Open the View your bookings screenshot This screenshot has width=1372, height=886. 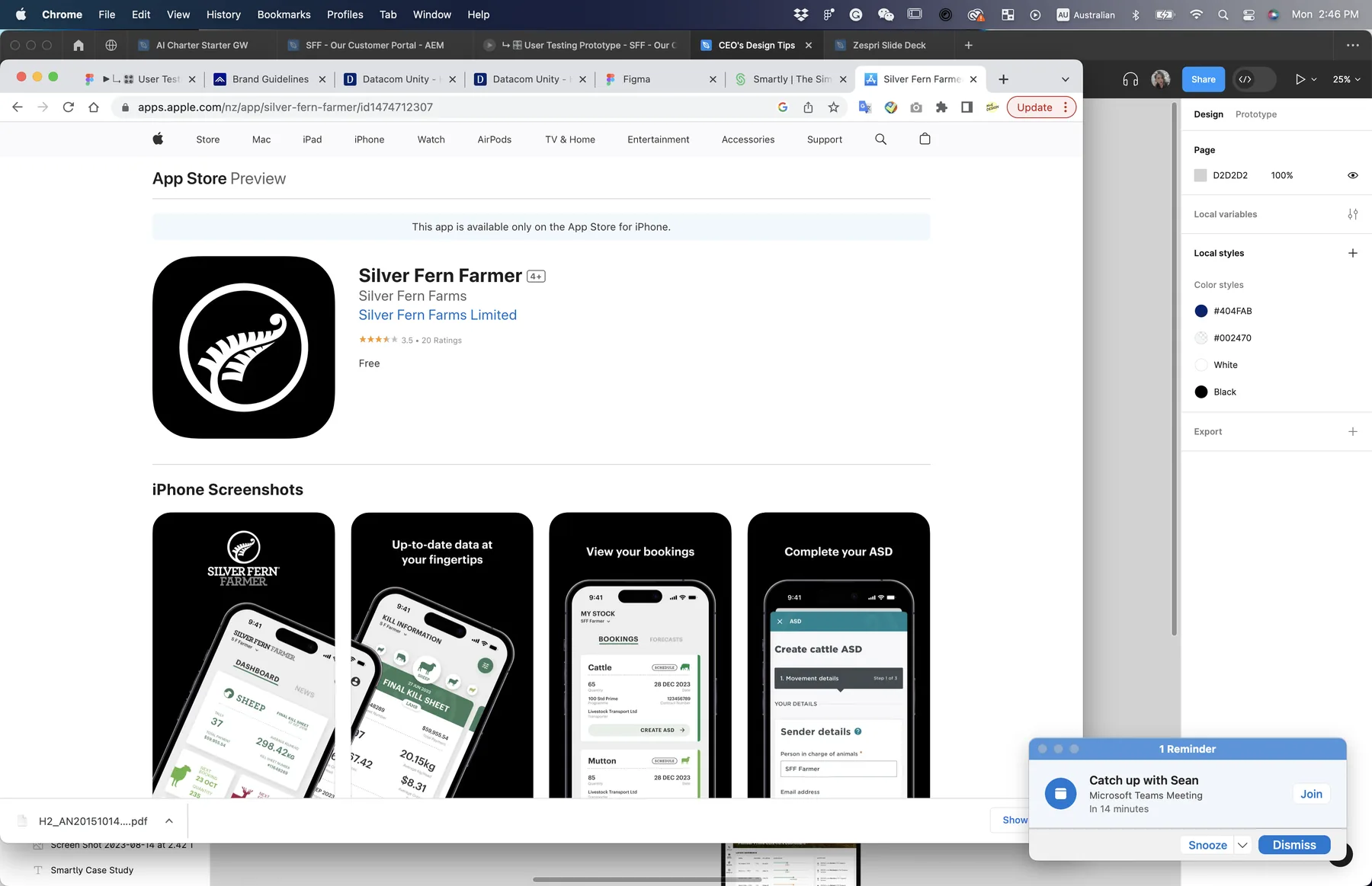click(640, 655)
